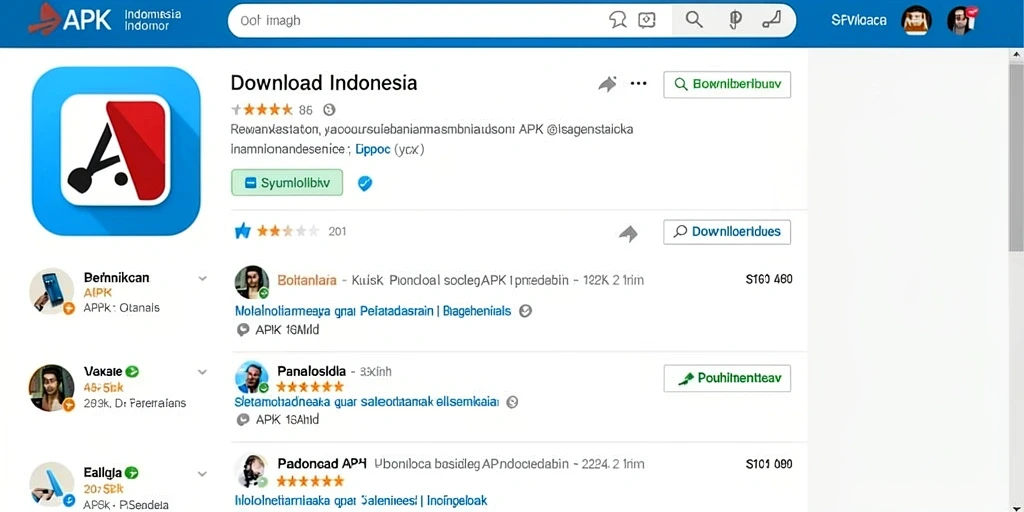Click the Bernnikcan sidebar avatar
Viewport: 1024px width, 512px height.
coord(52,290)
